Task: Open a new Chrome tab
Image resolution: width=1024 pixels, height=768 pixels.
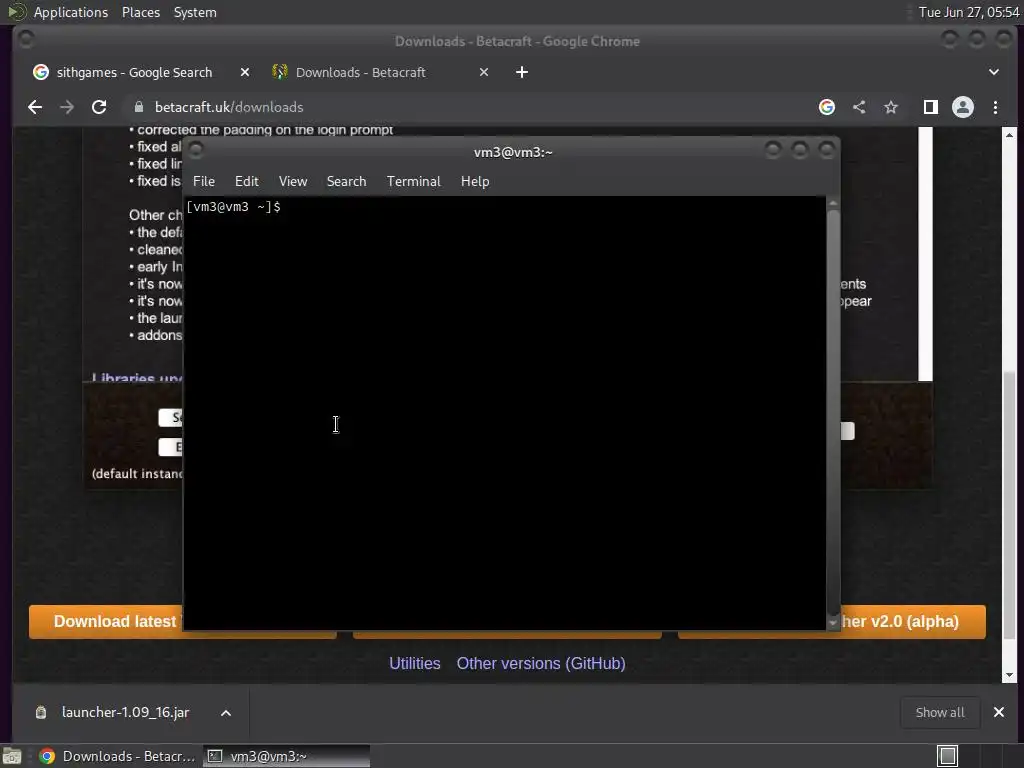Action: click(522, 72)
